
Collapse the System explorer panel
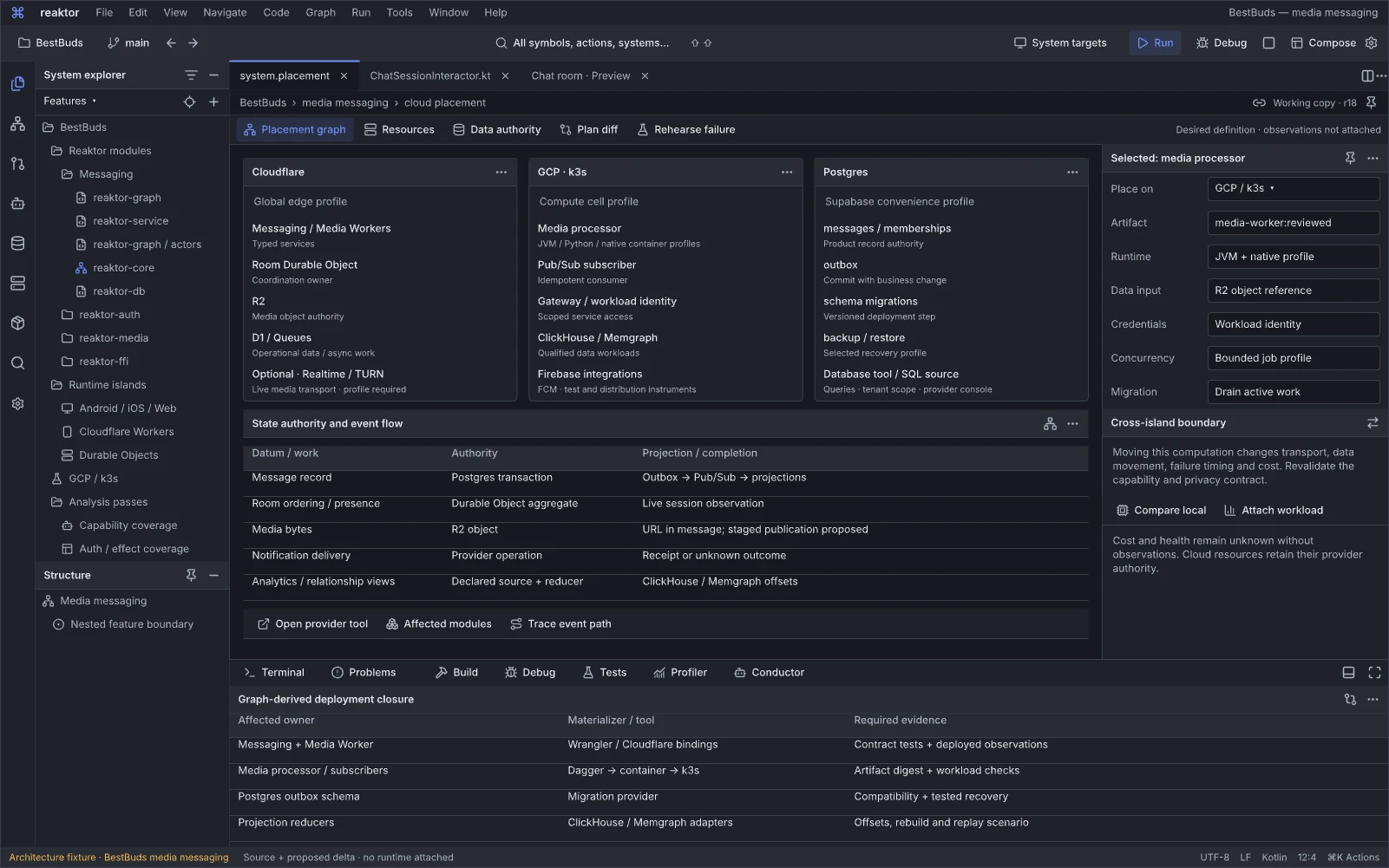[213, 75]
